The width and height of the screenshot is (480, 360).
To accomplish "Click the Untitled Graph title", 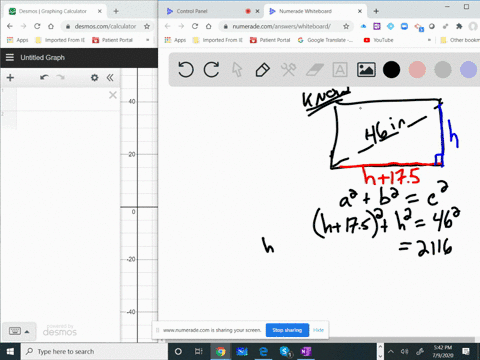I will pyautogui.click(x=43, y=57).
